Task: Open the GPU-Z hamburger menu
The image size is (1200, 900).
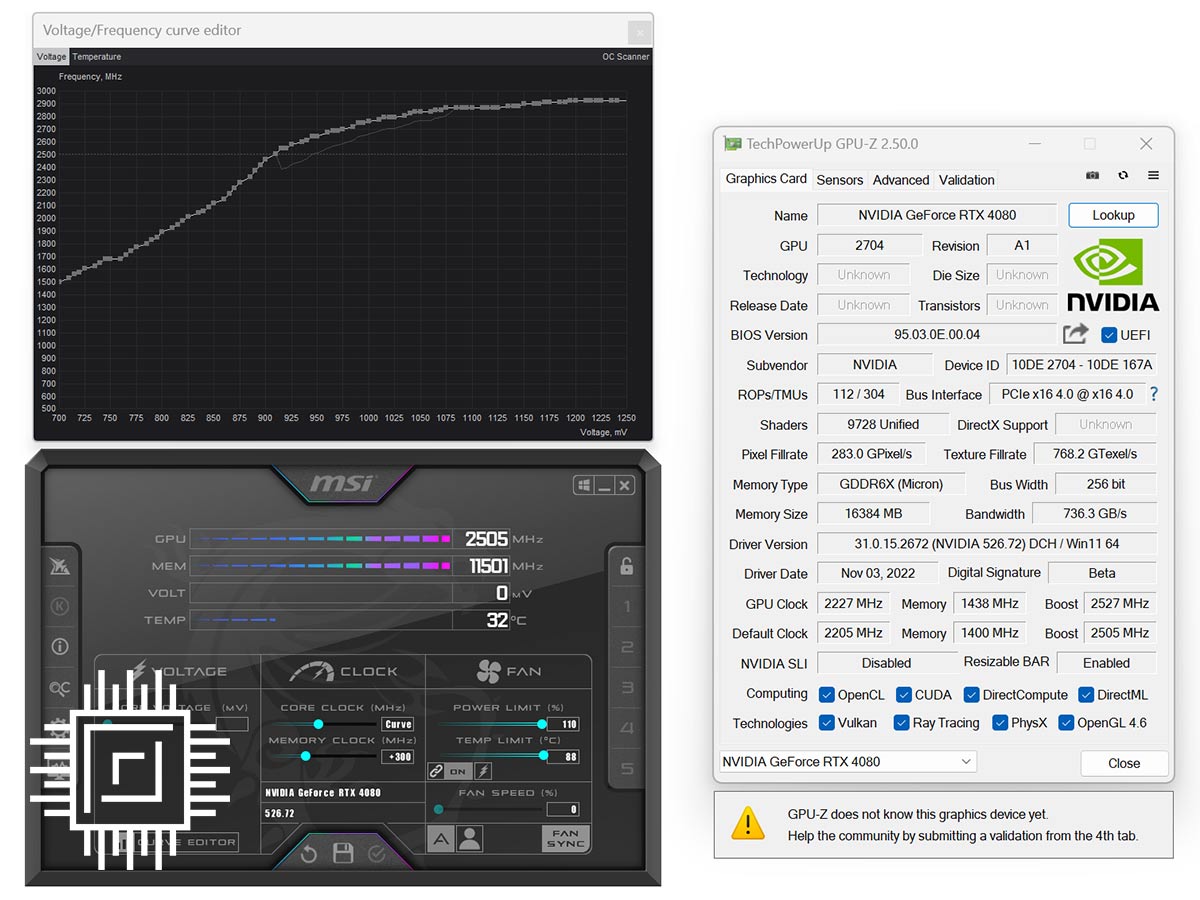Action: coord(1153,175)
